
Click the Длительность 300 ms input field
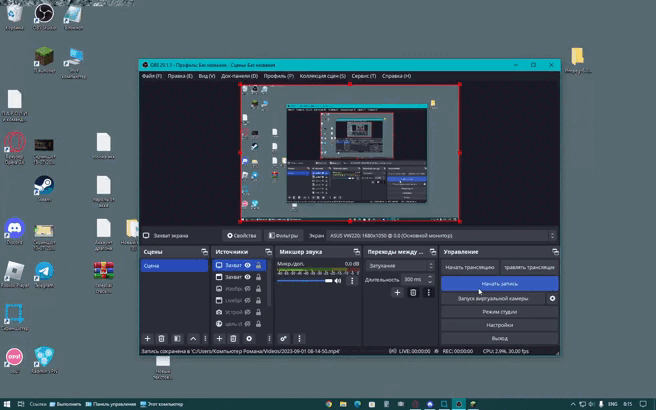(x=413, y=279)
